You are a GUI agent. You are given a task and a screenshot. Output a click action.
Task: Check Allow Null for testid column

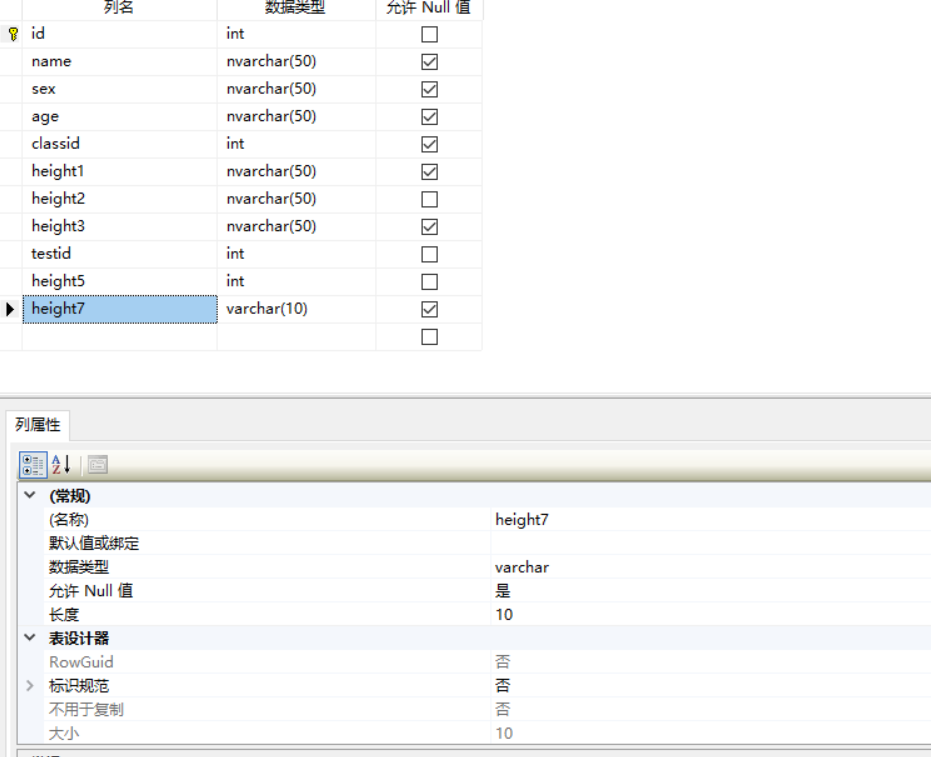[x=429, y=254]
